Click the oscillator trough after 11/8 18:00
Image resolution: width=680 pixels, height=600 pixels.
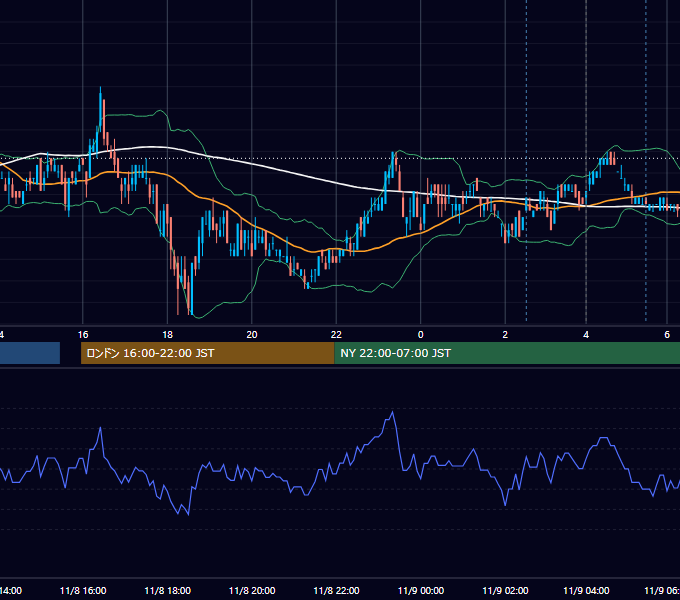click(188, 514)
